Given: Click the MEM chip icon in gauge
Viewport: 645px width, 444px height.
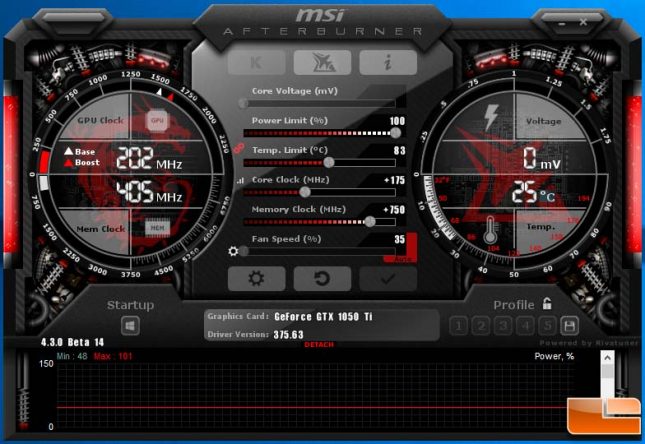Looking at the screenshot, I should pos(158,228).
